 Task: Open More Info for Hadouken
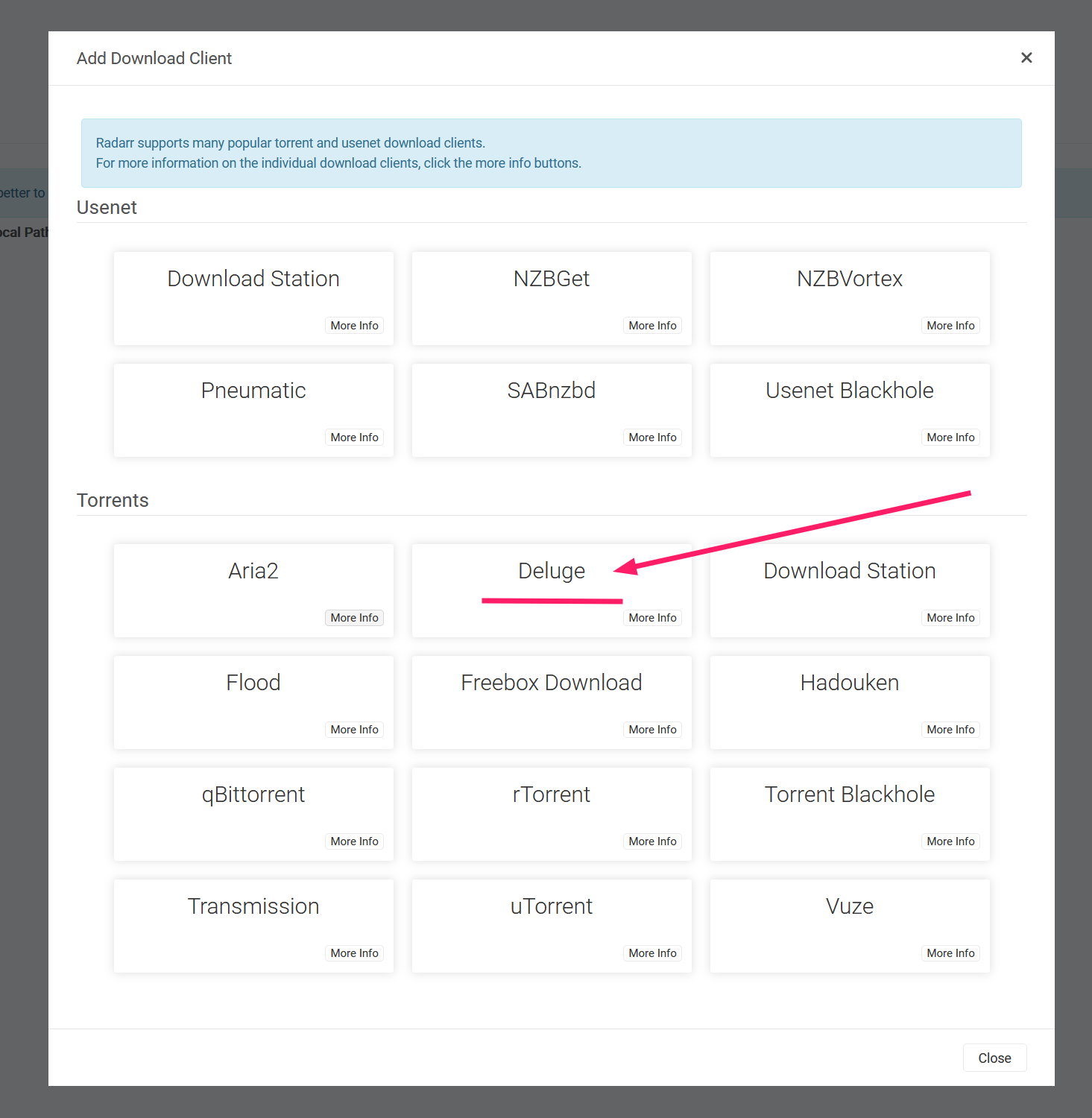click(x=950, y=730)
